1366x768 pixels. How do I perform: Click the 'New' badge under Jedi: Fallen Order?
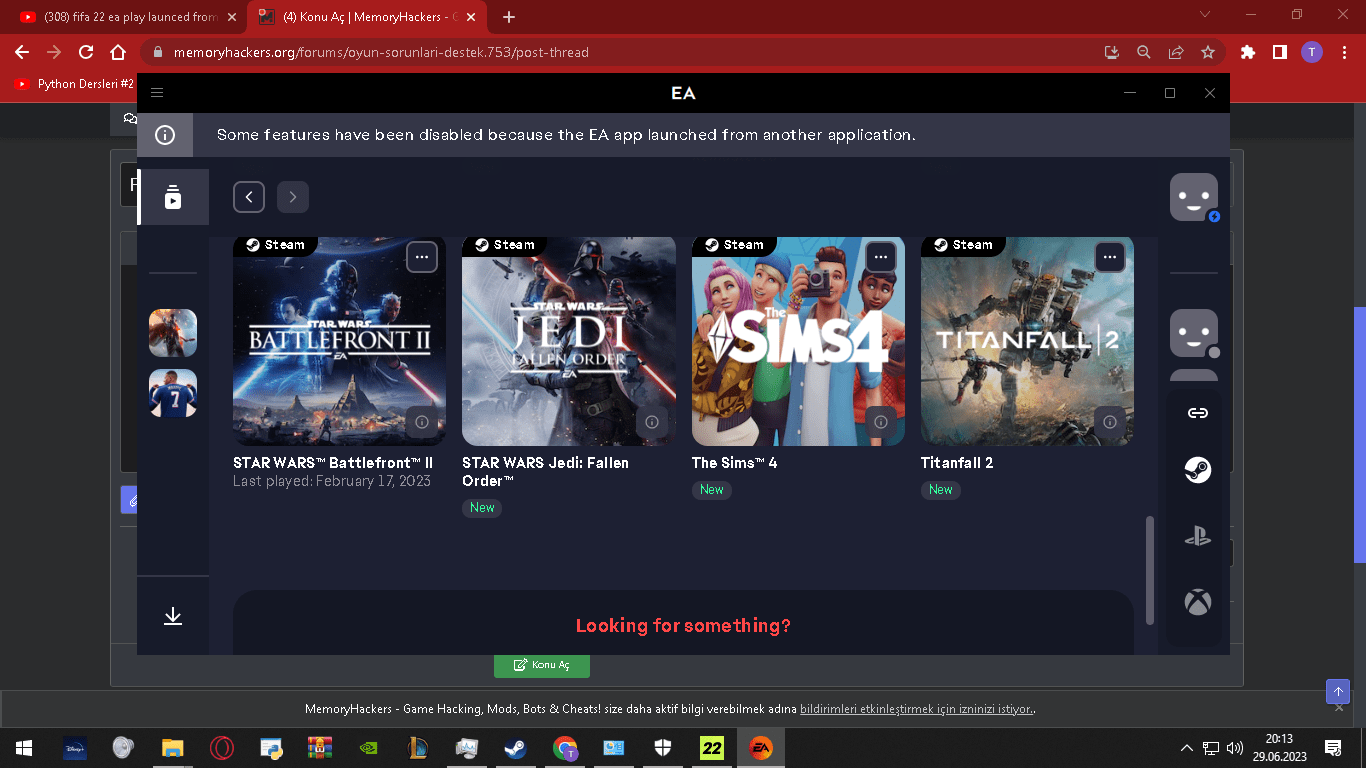point(482,508)
